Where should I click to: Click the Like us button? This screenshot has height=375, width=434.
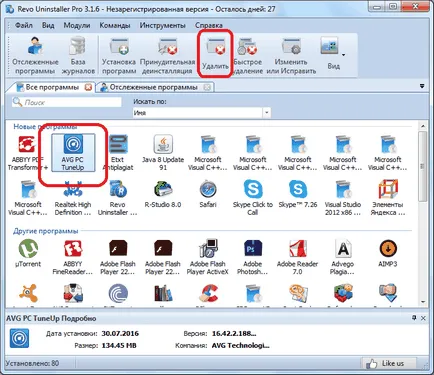point(388,363)
